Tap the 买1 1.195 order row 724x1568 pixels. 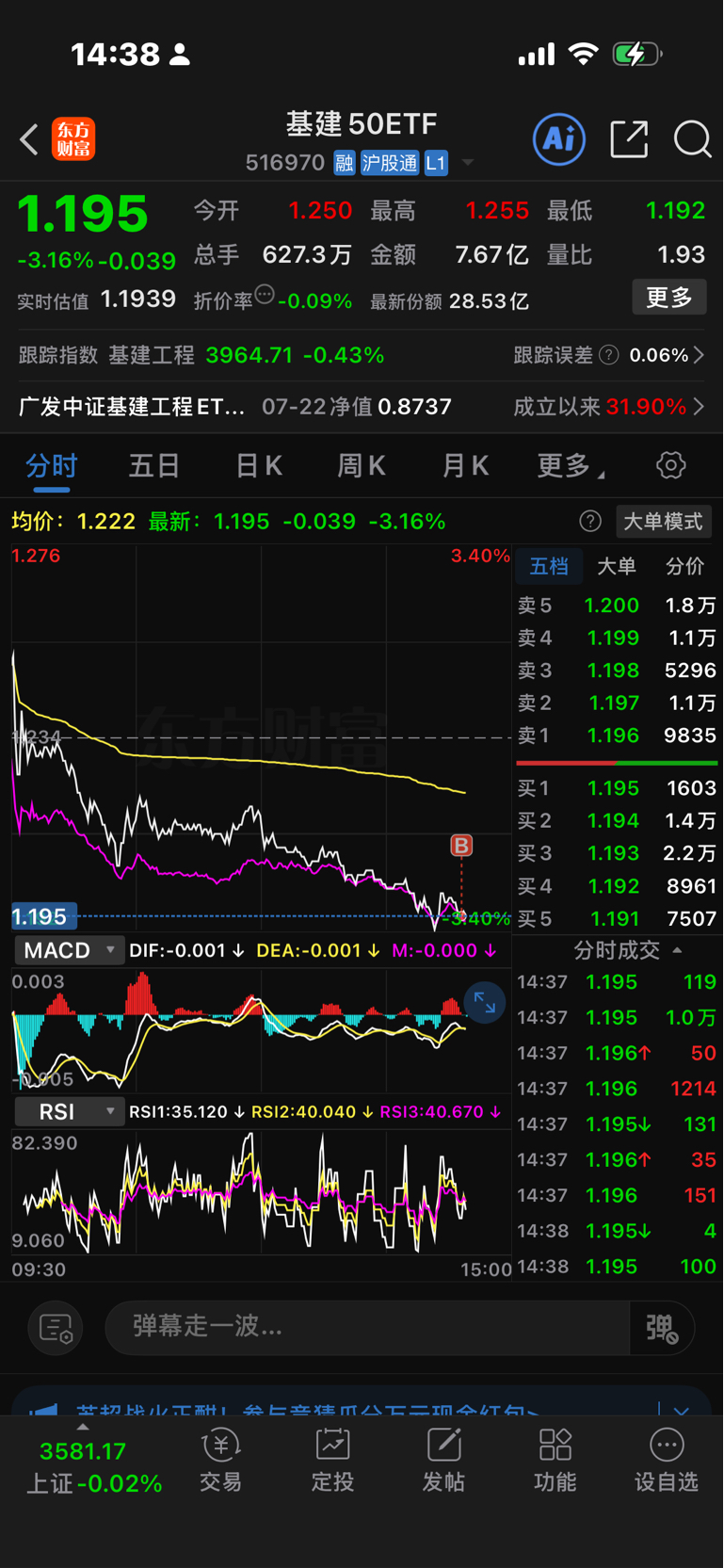[617, 788]
